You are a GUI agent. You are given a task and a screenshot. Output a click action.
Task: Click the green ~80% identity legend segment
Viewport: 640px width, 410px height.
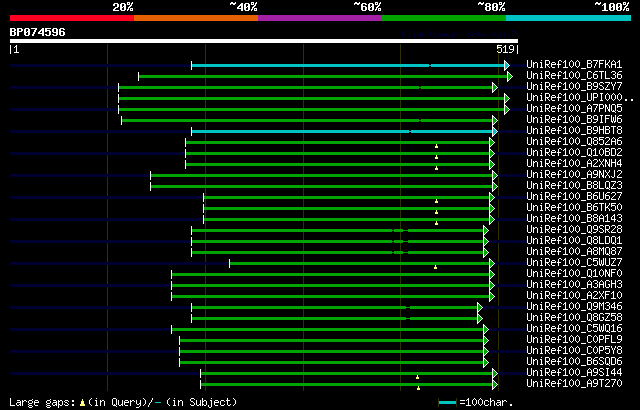[x=444, y=18]
